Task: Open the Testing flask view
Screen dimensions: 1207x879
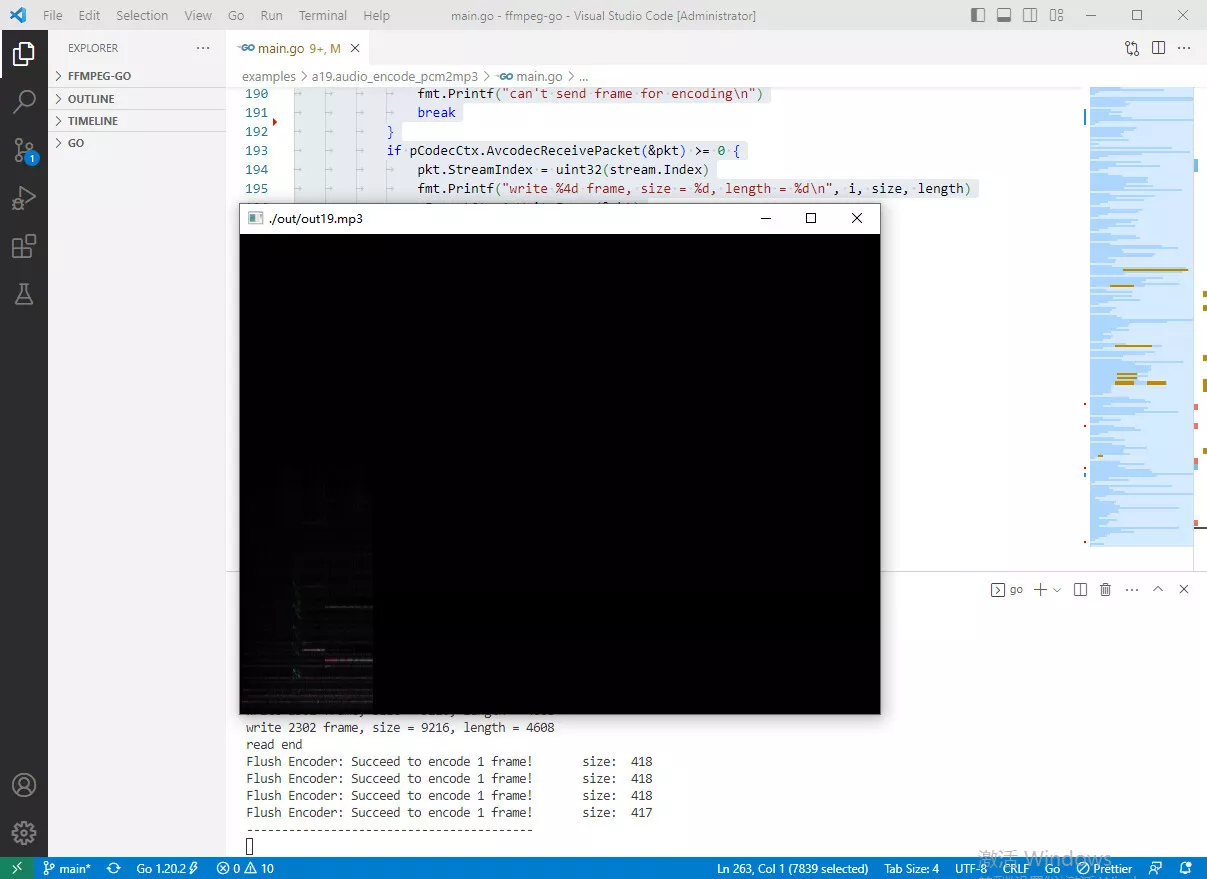Action: tap(24, 294)
